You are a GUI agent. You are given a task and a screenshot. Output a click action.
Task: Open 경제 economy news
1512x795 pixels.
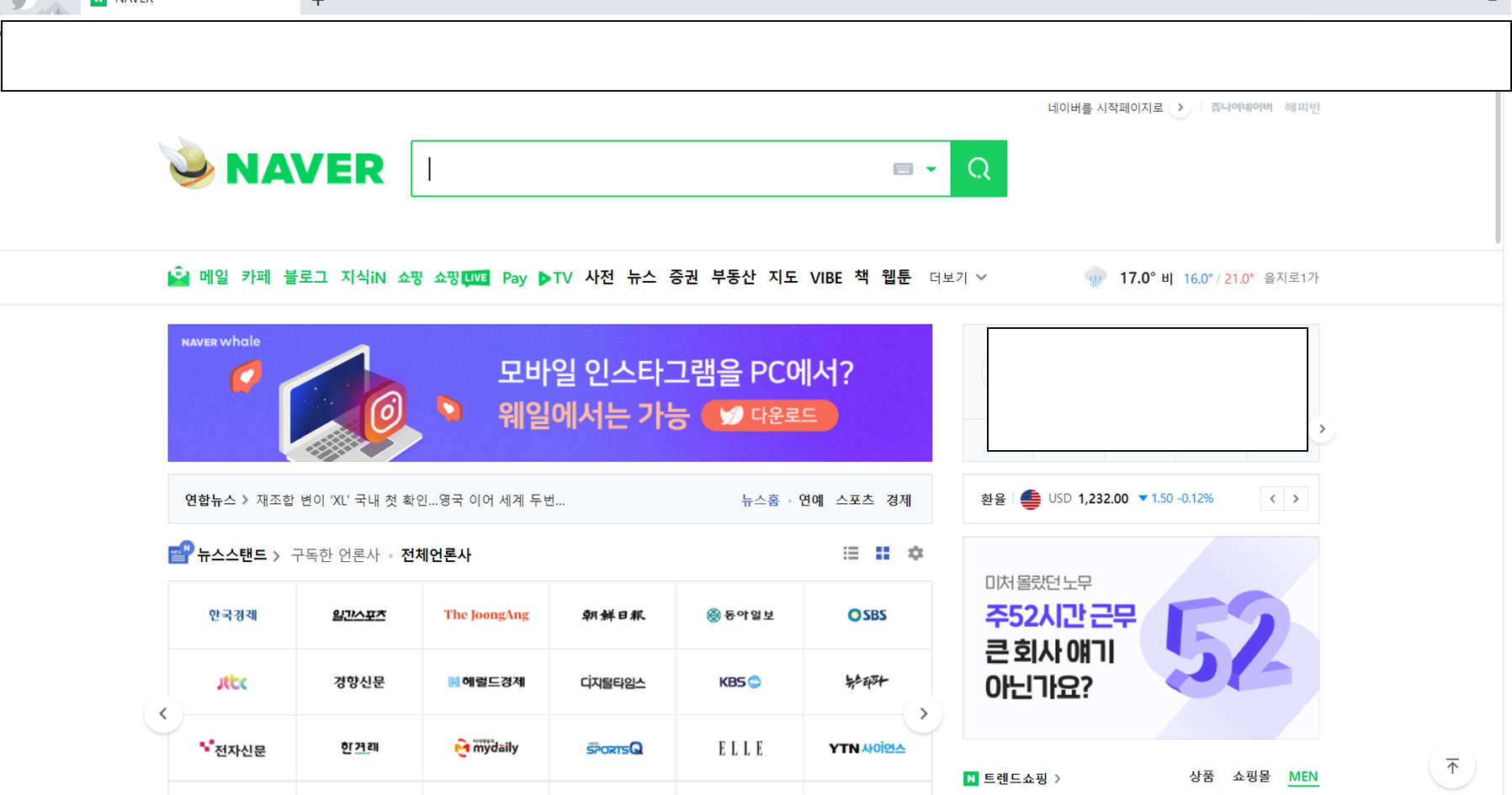tap(899, 500)
